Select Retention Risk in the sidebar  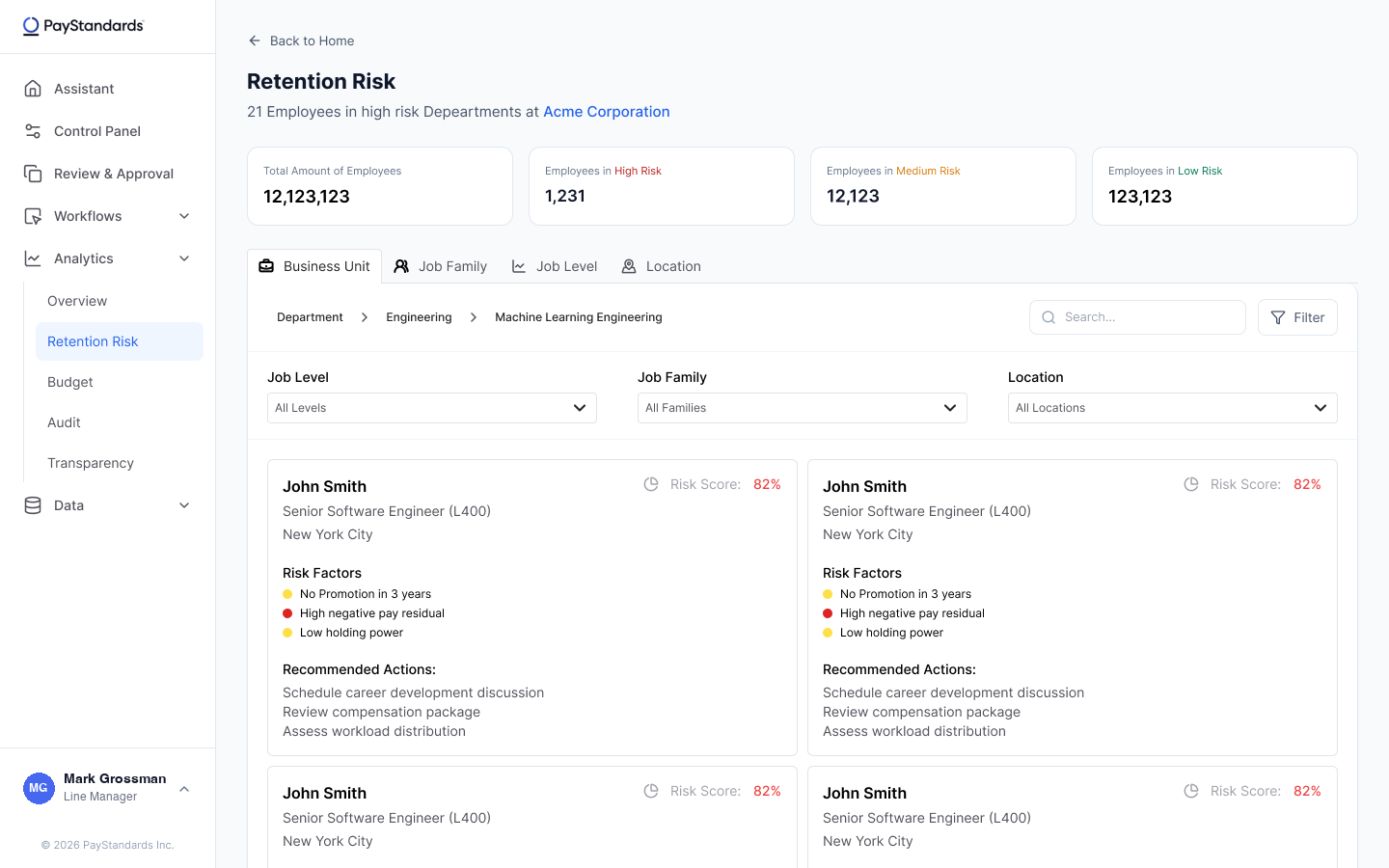pos(120,341)
